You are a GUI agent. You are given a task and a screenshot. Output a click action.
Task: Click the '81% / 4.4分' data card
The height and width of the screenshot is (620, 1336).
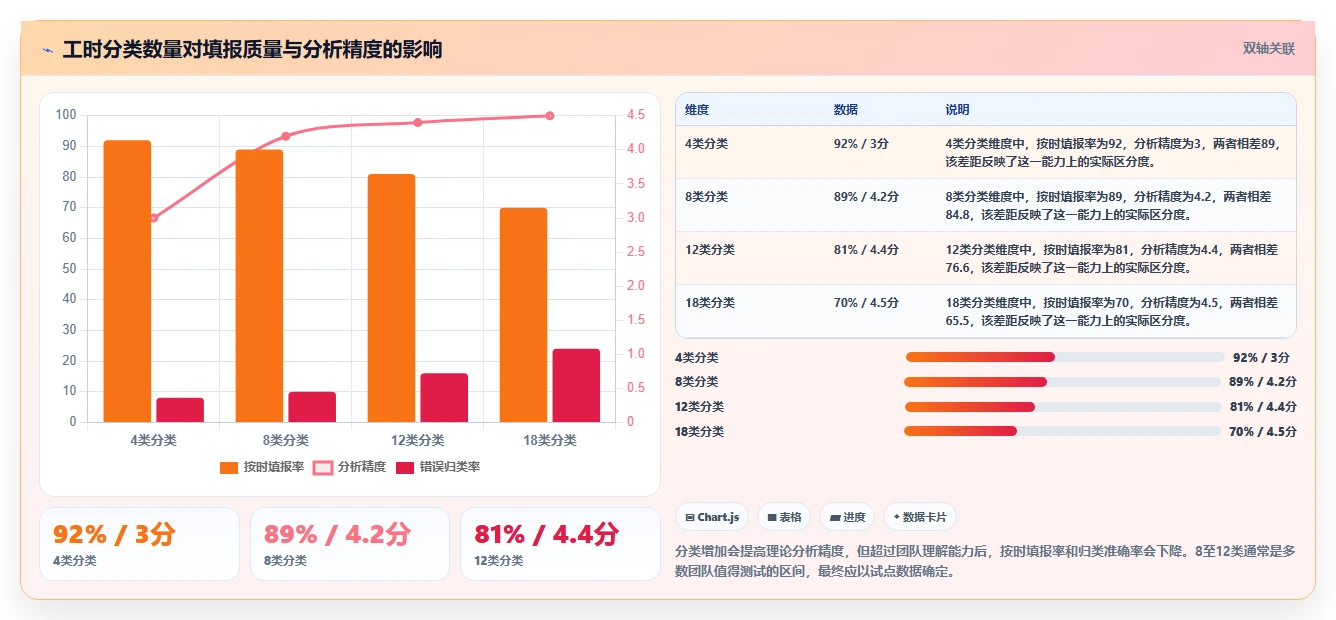tap(560, 544)
